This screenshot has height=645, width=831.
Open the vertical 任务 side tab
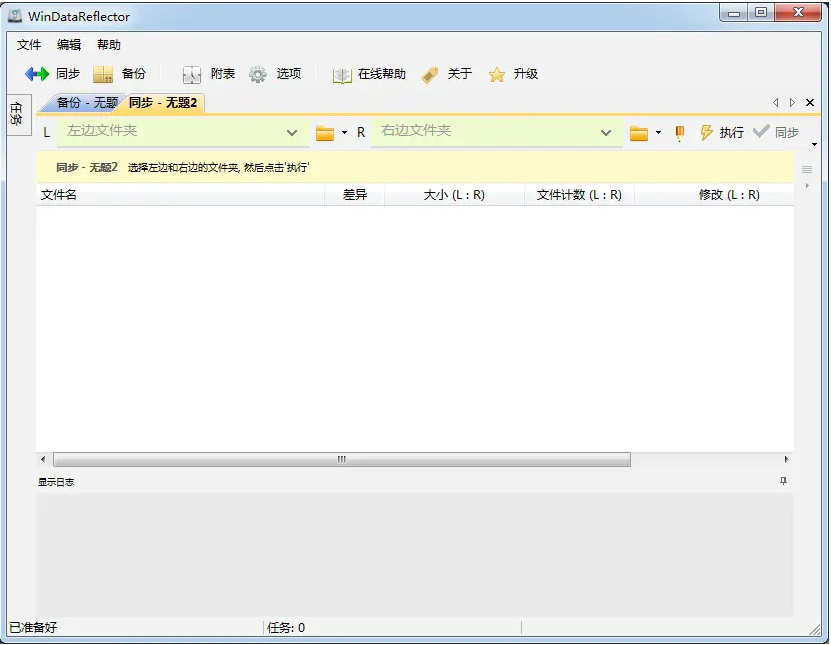point(17,114)
